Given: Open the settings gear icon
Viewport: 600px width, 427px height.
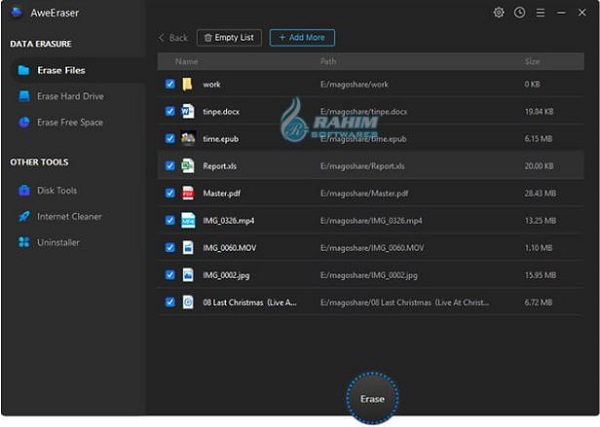Looking at the screenshot, I should (499, 13).
